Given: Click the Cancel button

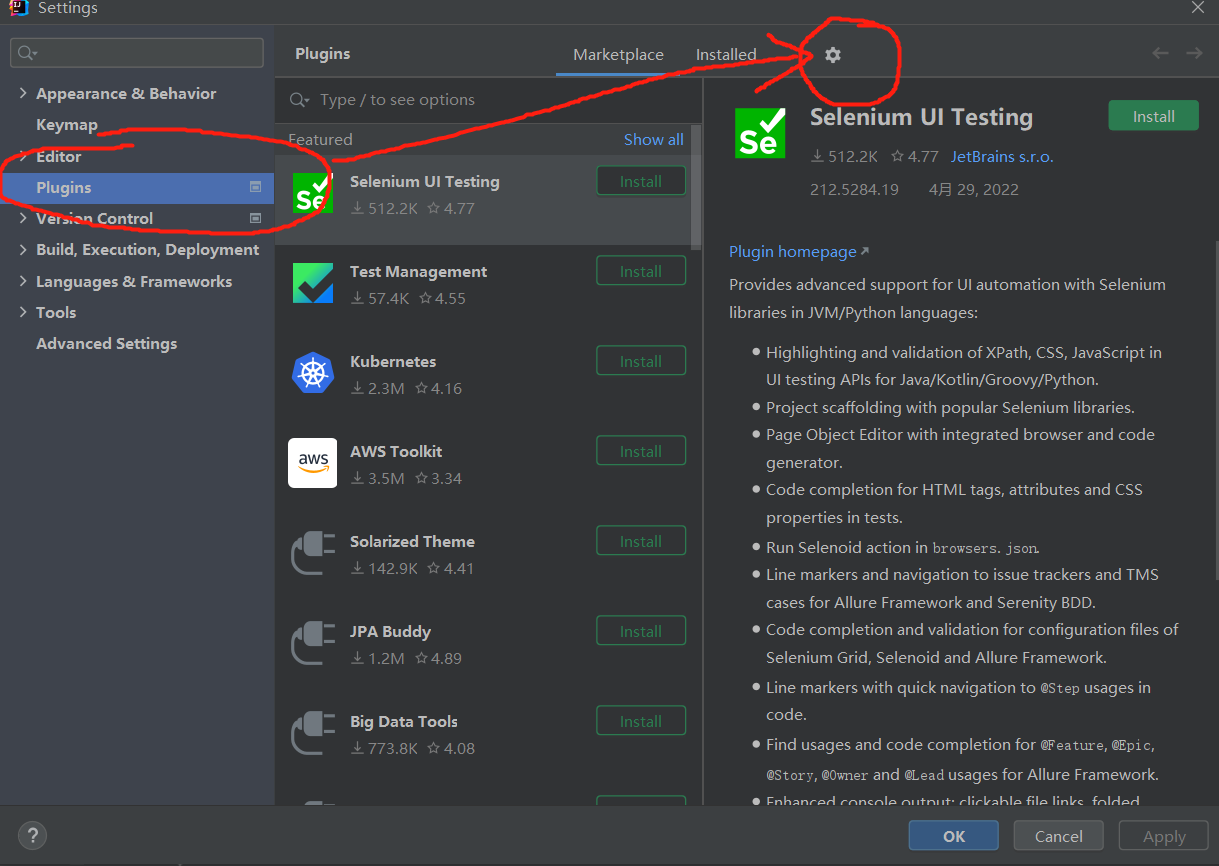Looking at the screenshot, I should (1059, 836).
